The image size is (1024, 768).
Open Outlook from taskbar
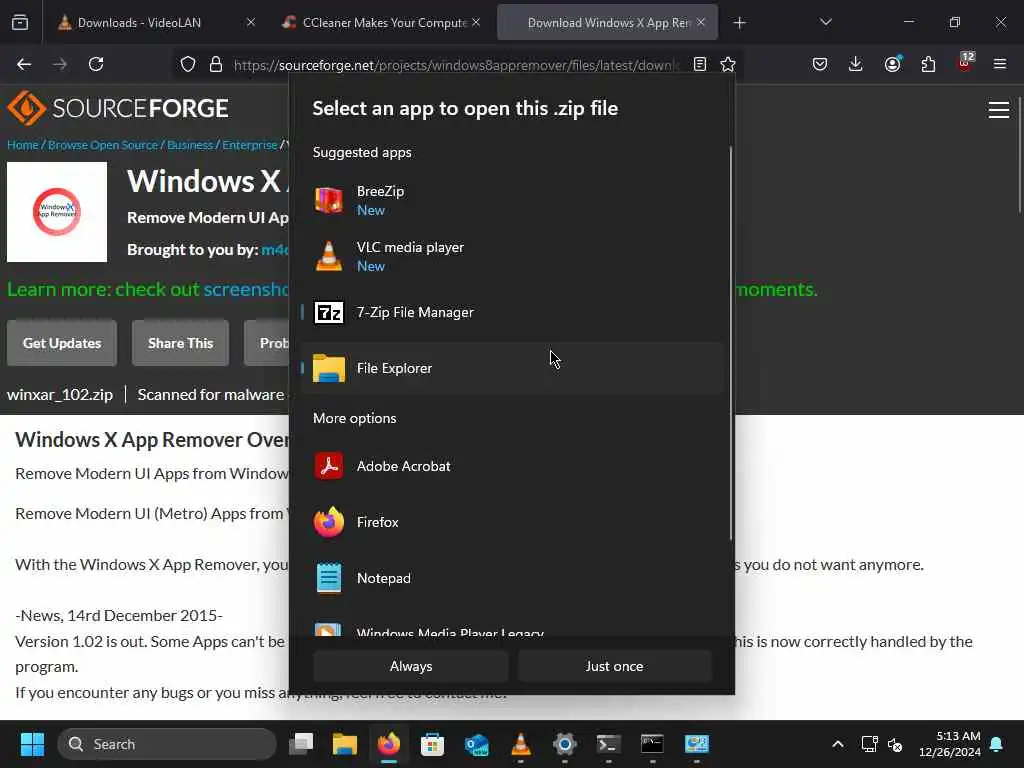(x=477, y=744)
